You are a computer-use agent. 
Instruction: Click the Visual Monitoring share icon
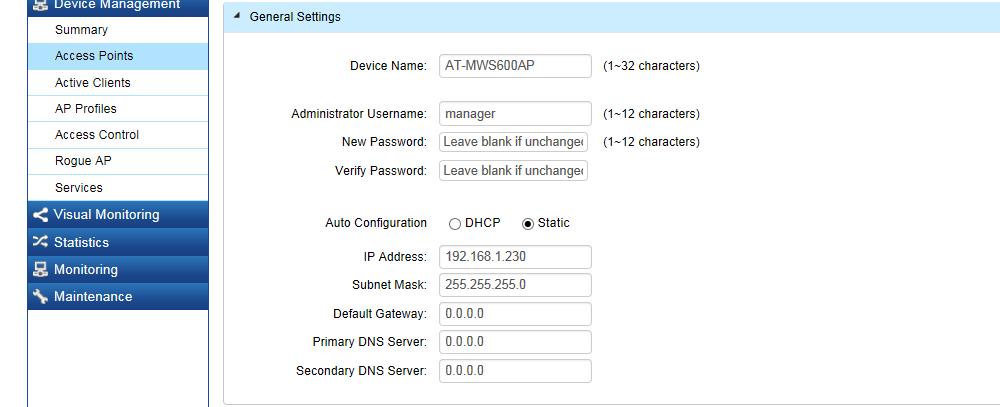(40, 215)
